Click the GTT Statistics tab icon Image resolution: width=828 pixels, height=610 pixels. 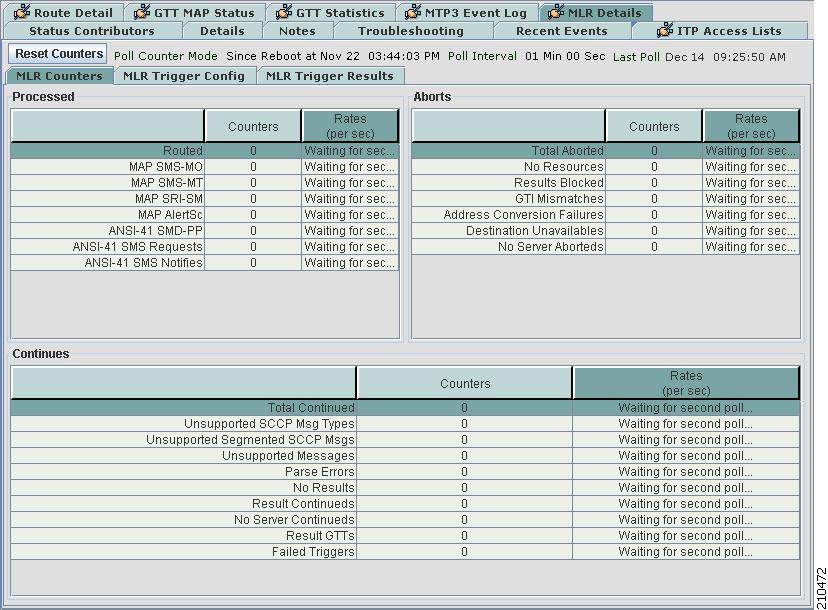284,12
